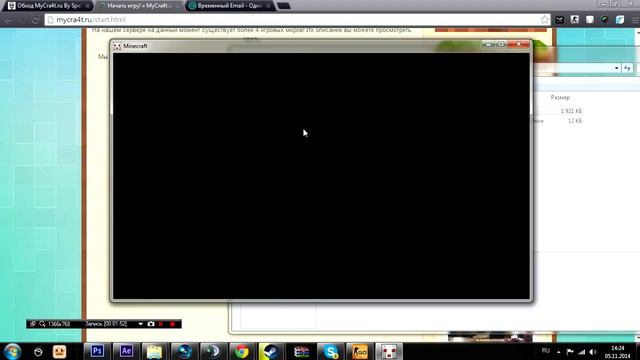Click the white square extension icon in Chrome
Image resolution: width=640 pixels, height=360 pixels.
pos(590,20)
